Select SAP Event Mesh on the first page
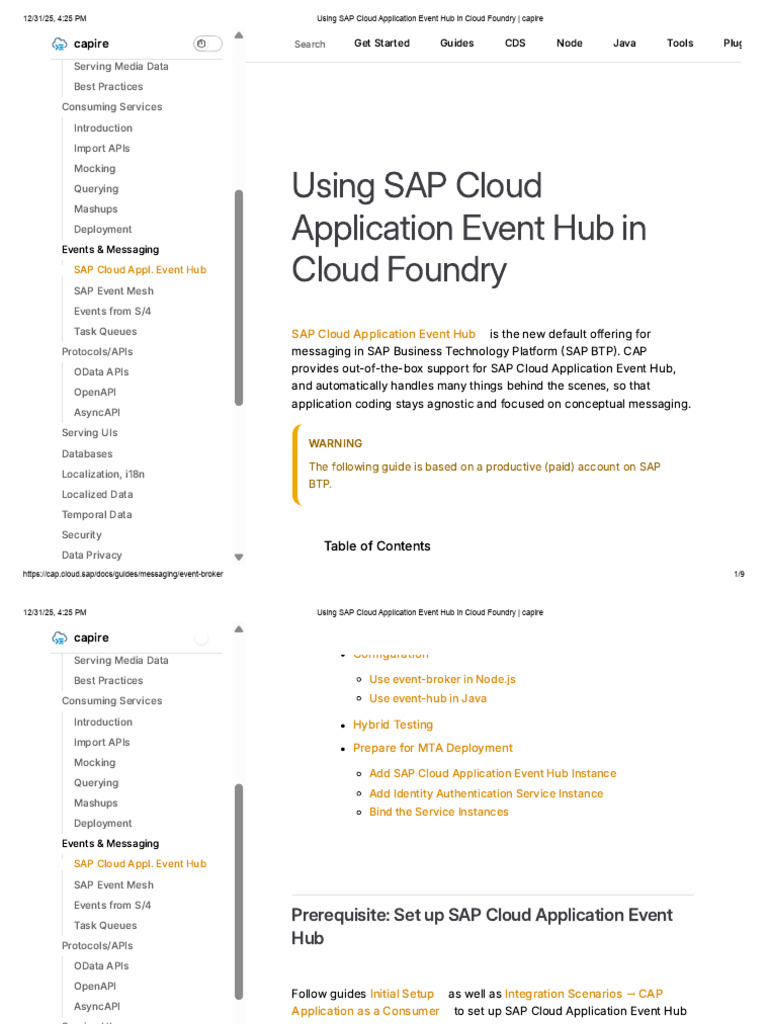 tap(114, 291)
